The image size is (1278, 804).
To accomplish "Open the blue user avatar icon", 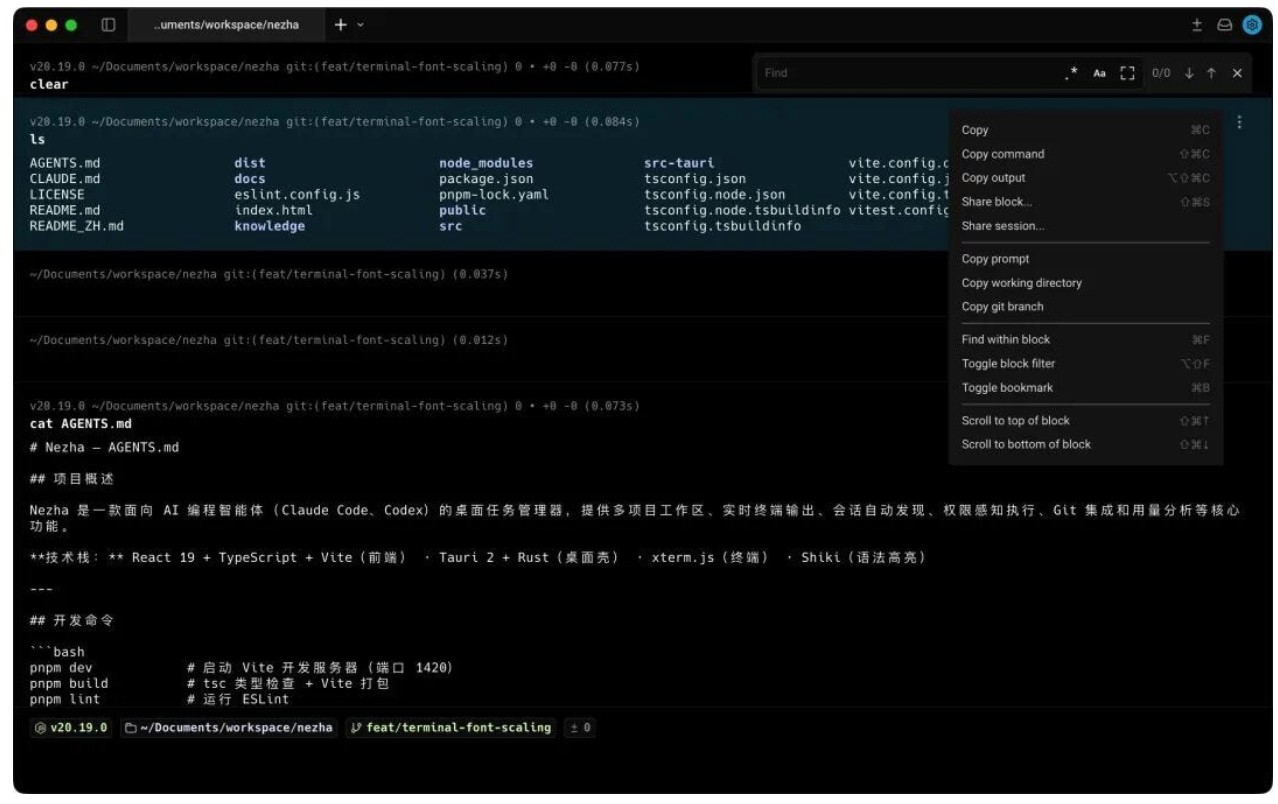I will click(x=1252, y=25).
